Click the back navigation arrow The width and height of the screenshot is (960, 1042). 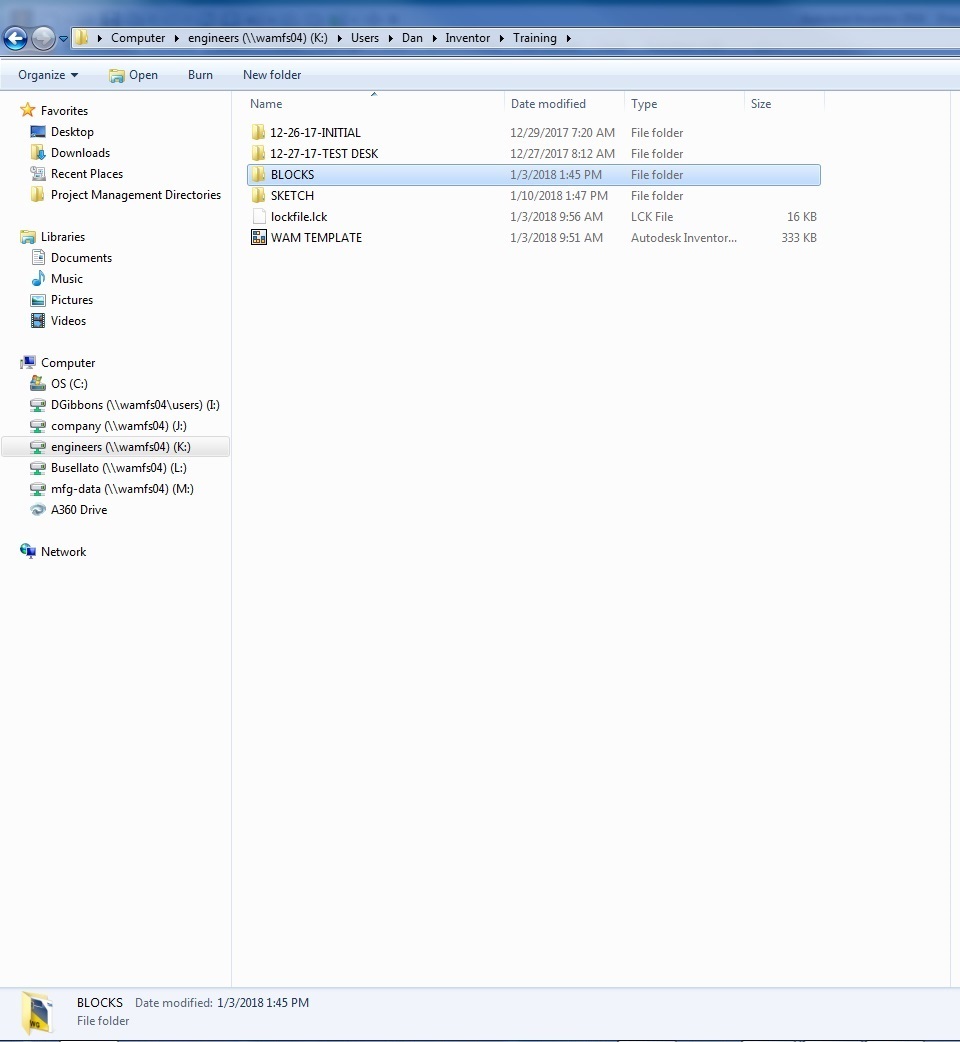[x=15, y=37]
